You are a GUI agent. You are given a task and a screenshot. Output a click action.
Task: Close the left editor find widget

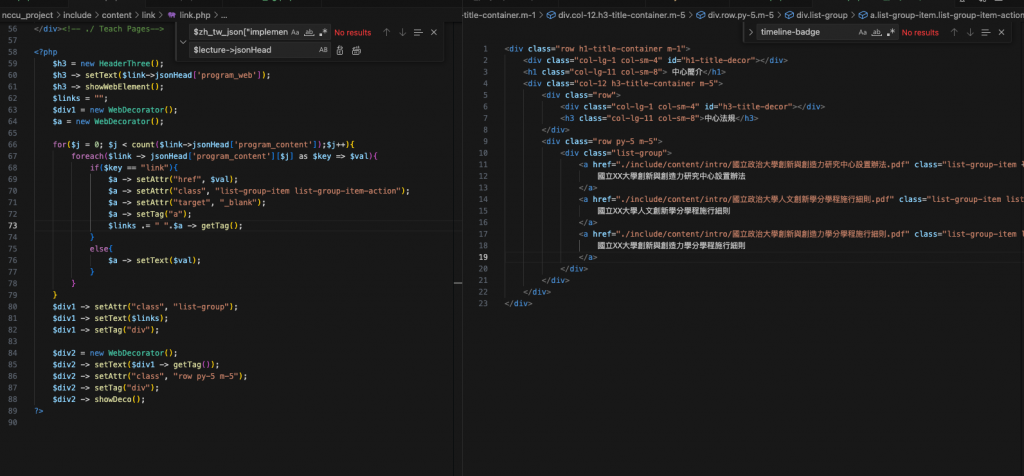pyautogui.click(x=434, y=32)
